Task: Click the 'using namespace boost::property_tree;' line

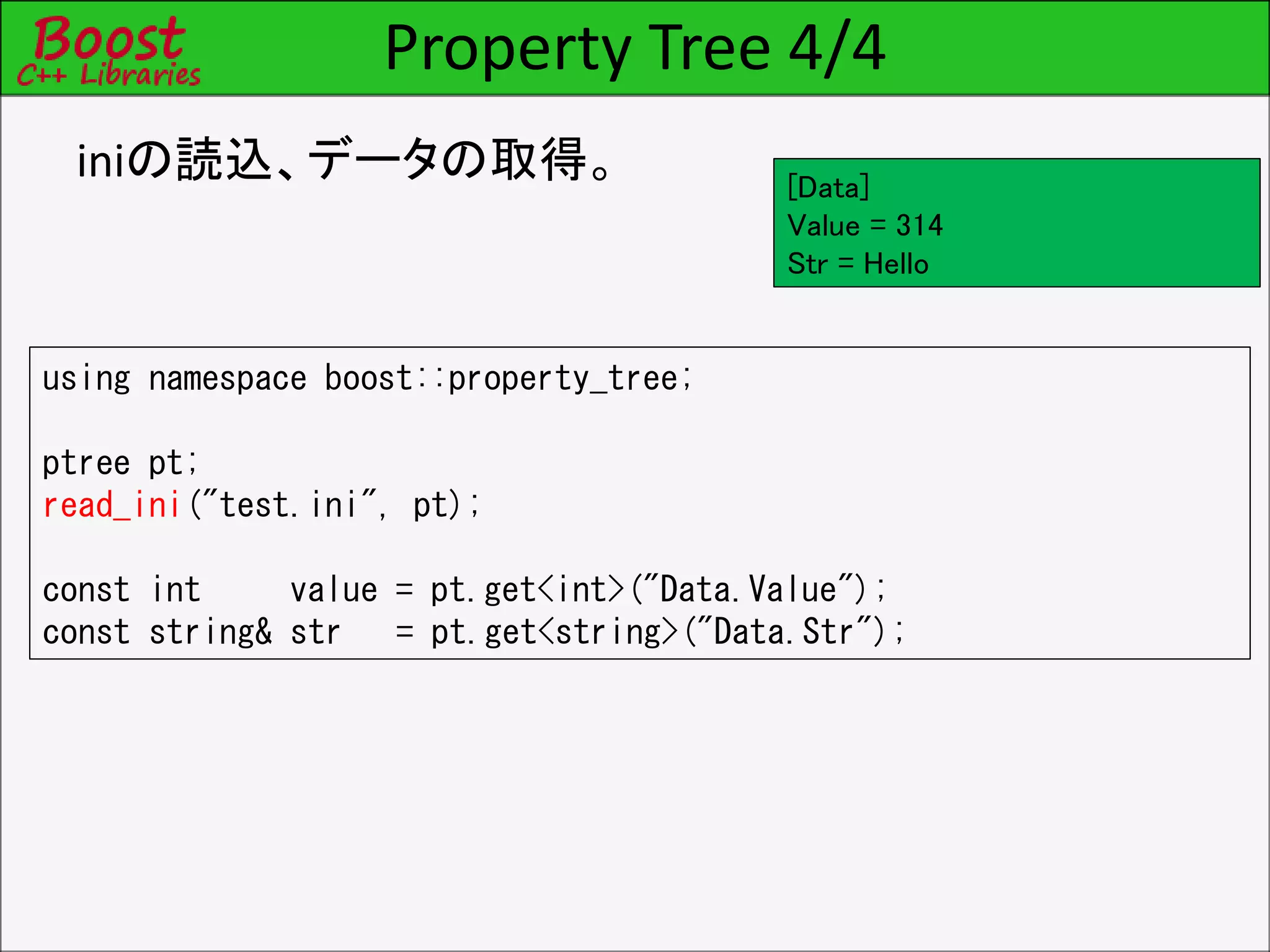Action: (x=367, y=379)
